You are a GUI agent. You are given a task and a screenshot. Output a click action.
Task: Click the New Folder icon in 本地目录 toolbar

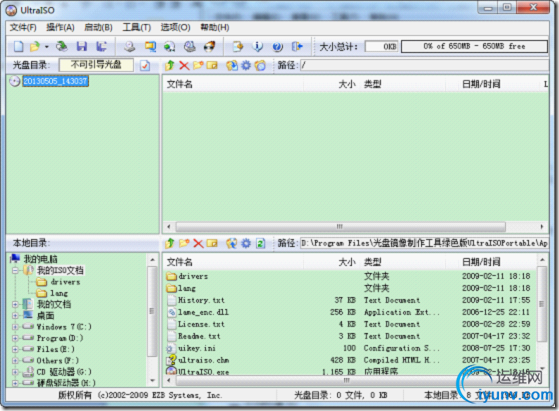point(184,243)
